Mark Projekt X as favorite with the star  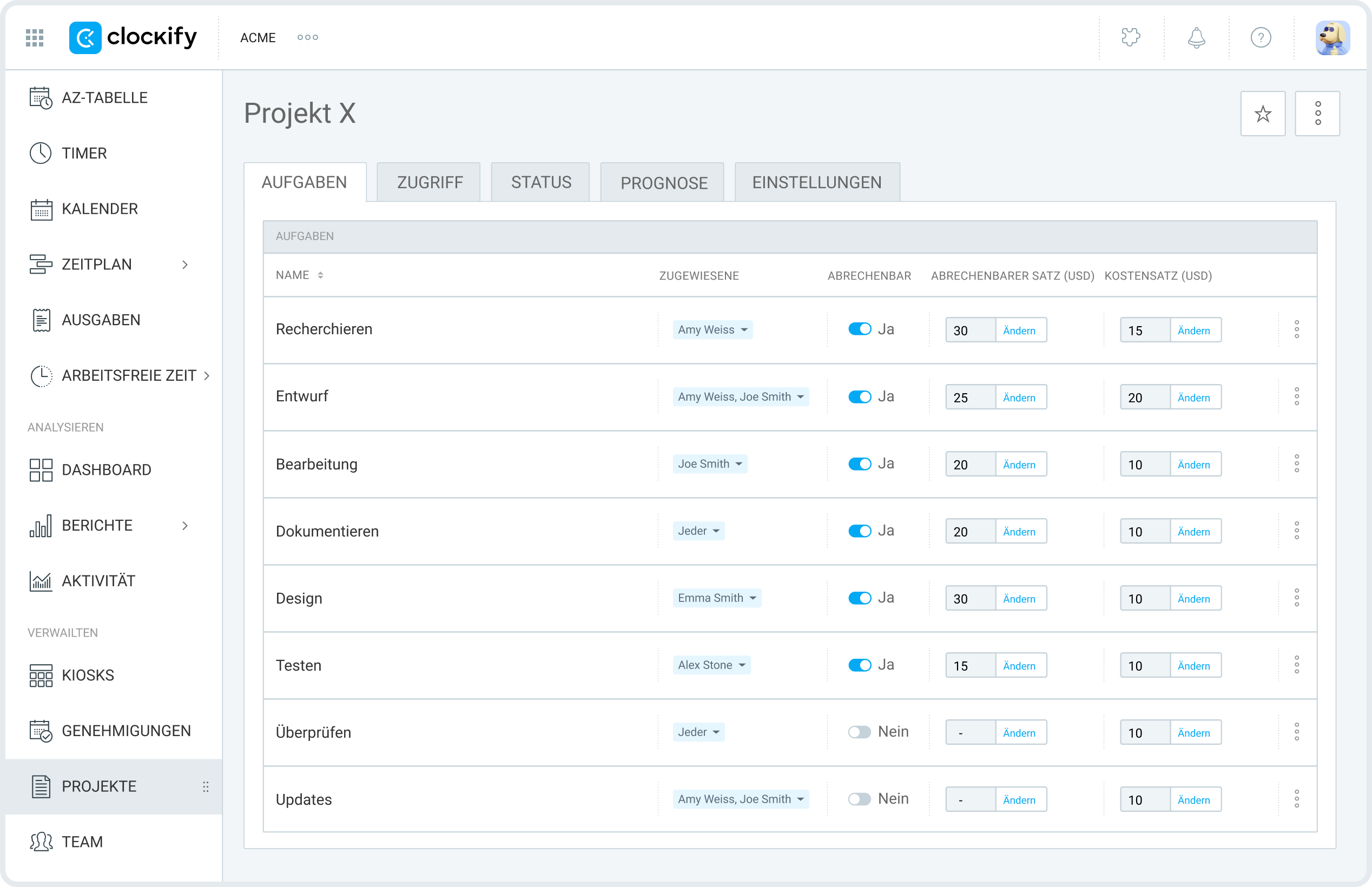coord(1263,114)
